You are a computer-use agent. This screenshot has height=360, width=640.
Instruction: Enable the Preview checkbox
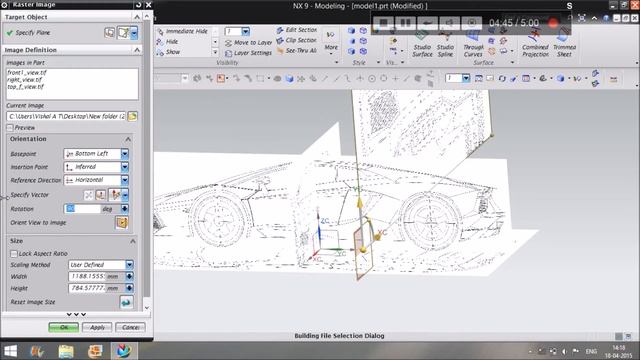(10, 128)
